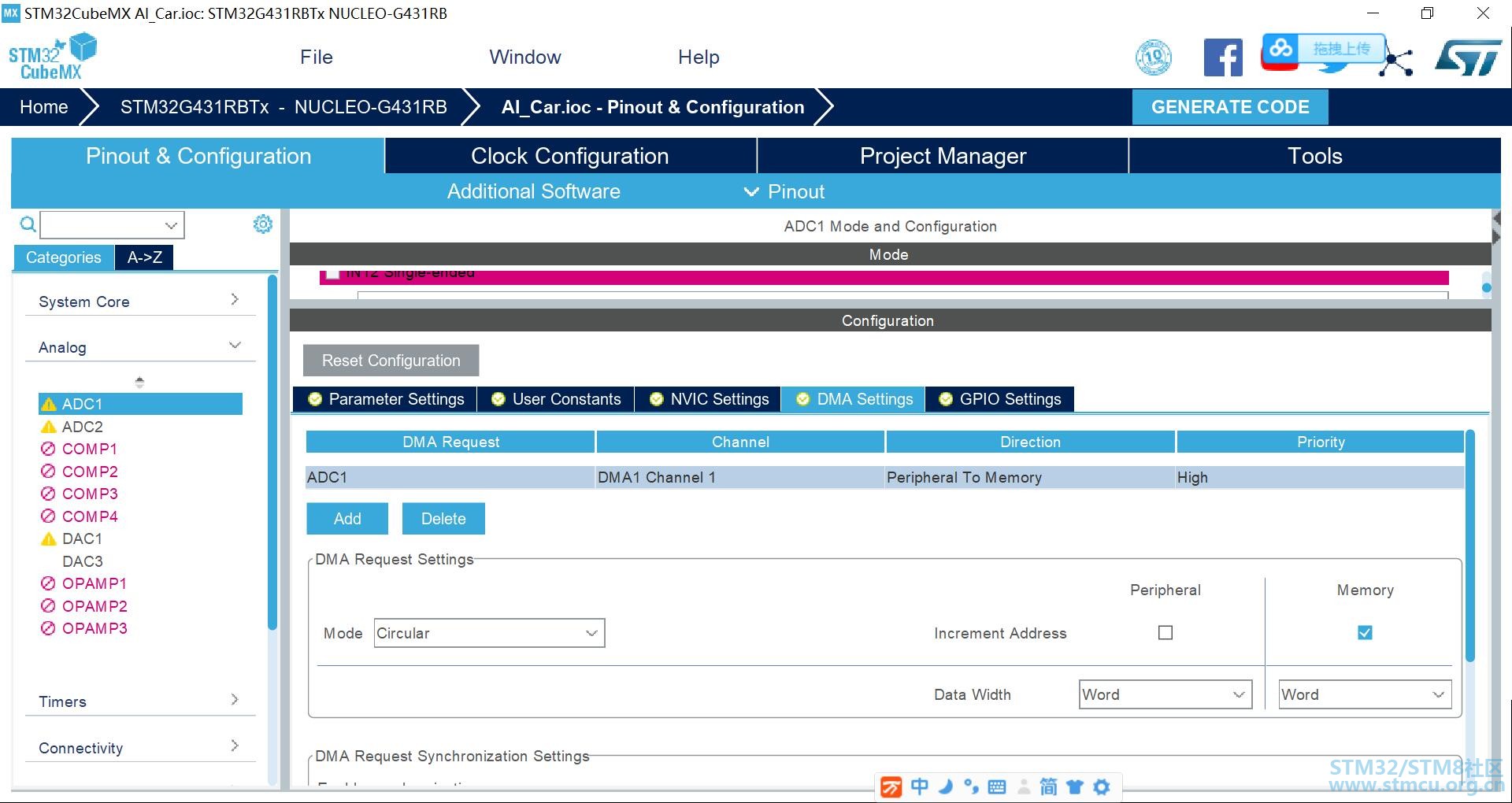Image resolution: width=1512 pixels, height=803 pixels.
Task: Click the categories panel vertical scrollbar
Action: click(272, 452)
